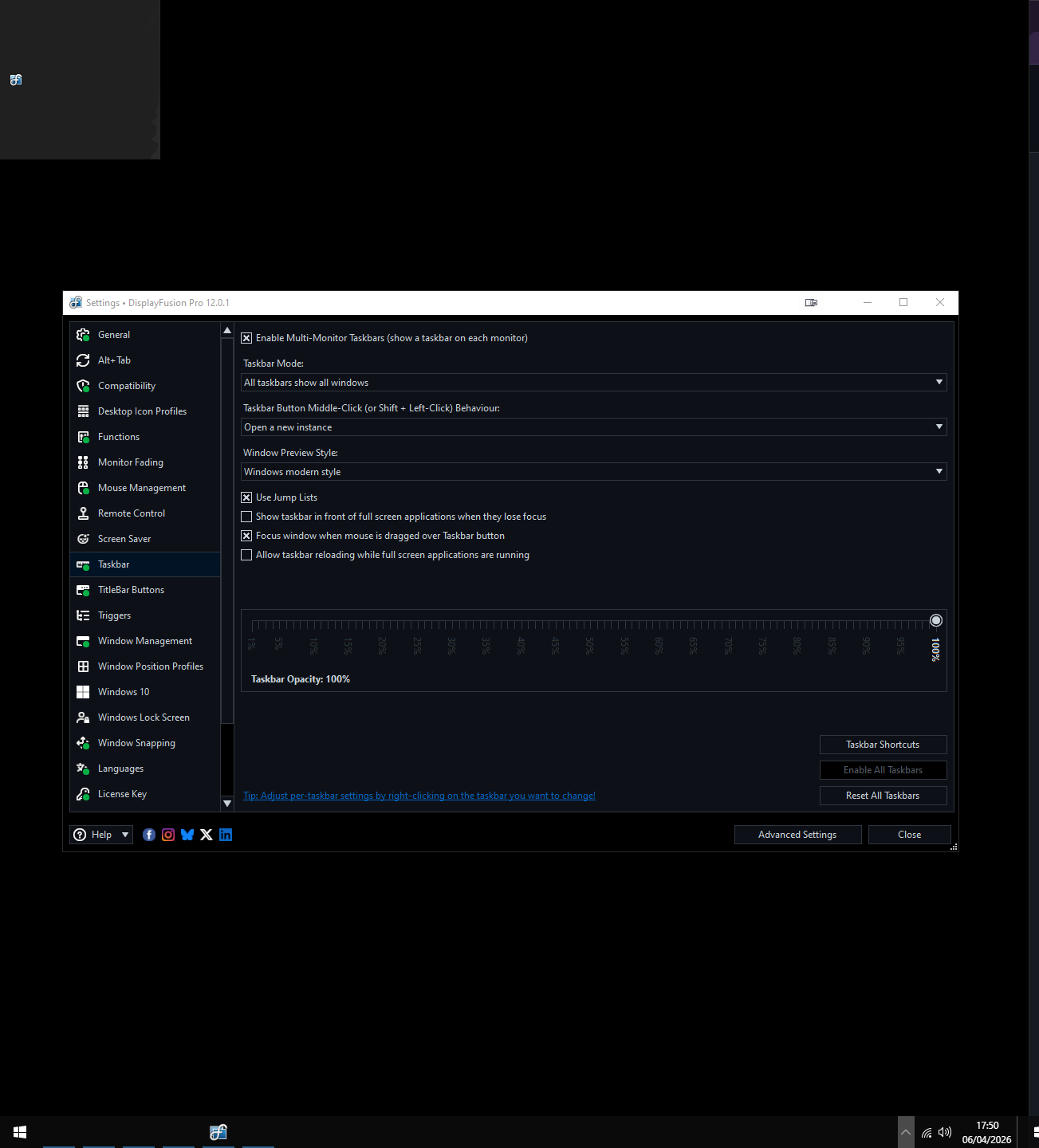Screen dimensions: 1039x1148
Task: Open the LinkedIn icon link
Action: click(x=226, y=835)
